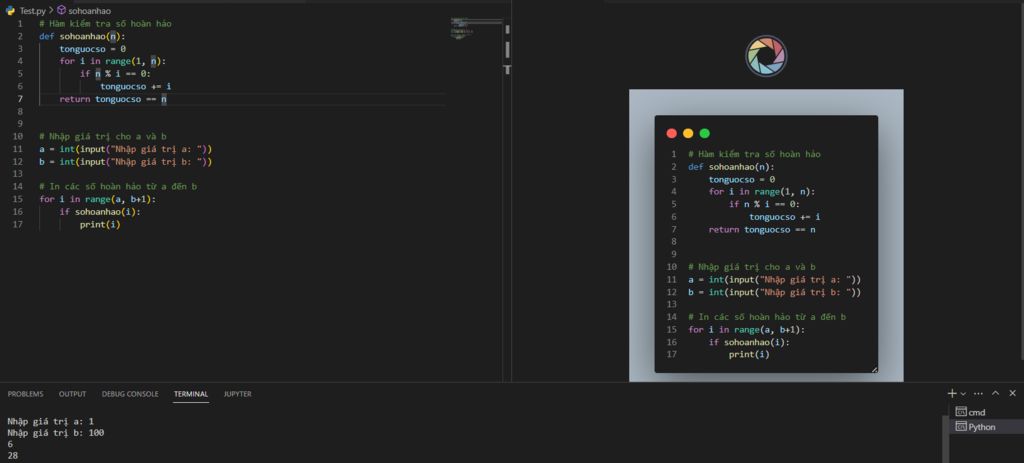
Task: Expand the new terminal launch profile dropdown
Action: click(964, 394)
